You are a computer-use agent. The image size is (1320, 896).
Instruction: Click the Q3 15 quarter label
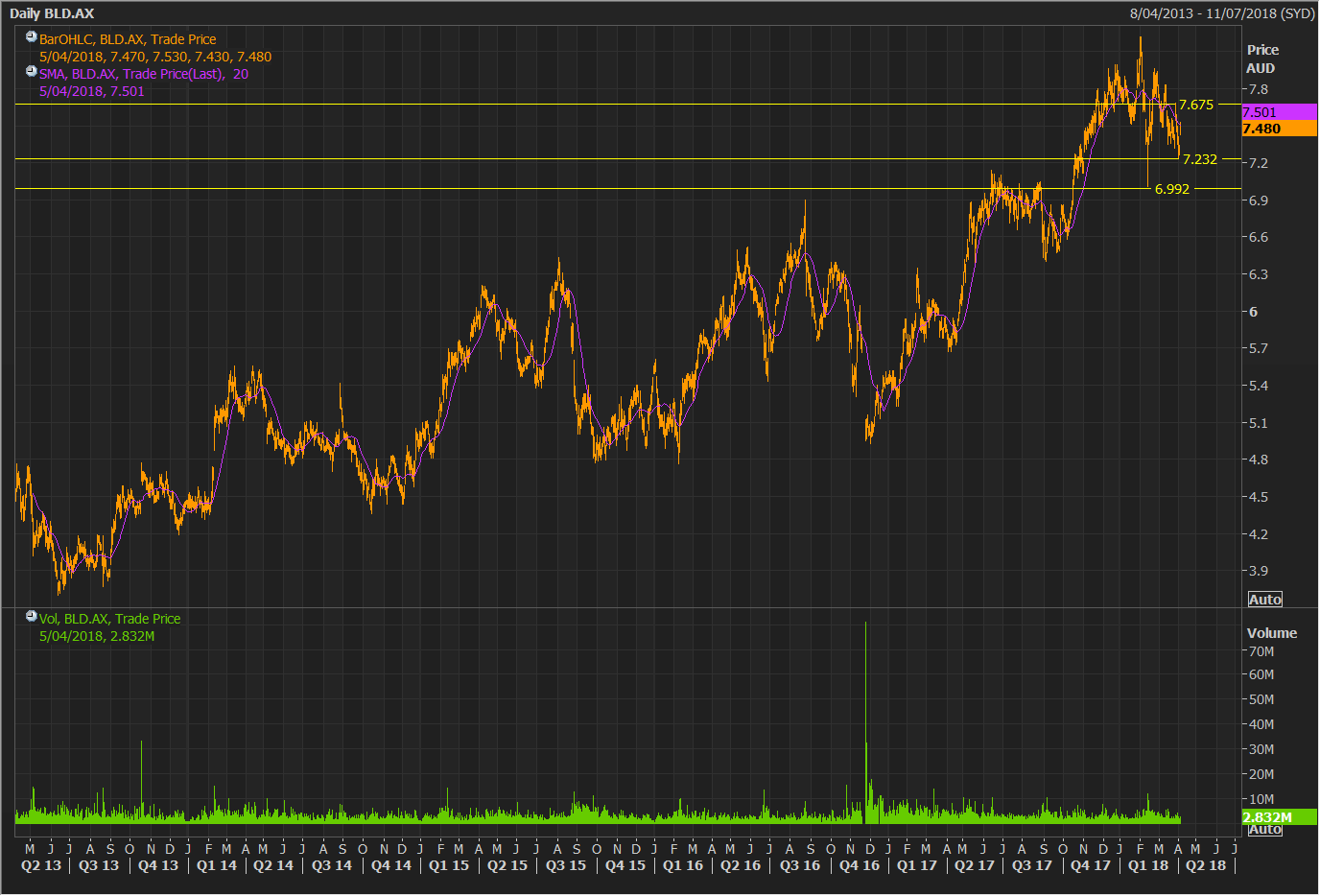[x=566, y=865]
